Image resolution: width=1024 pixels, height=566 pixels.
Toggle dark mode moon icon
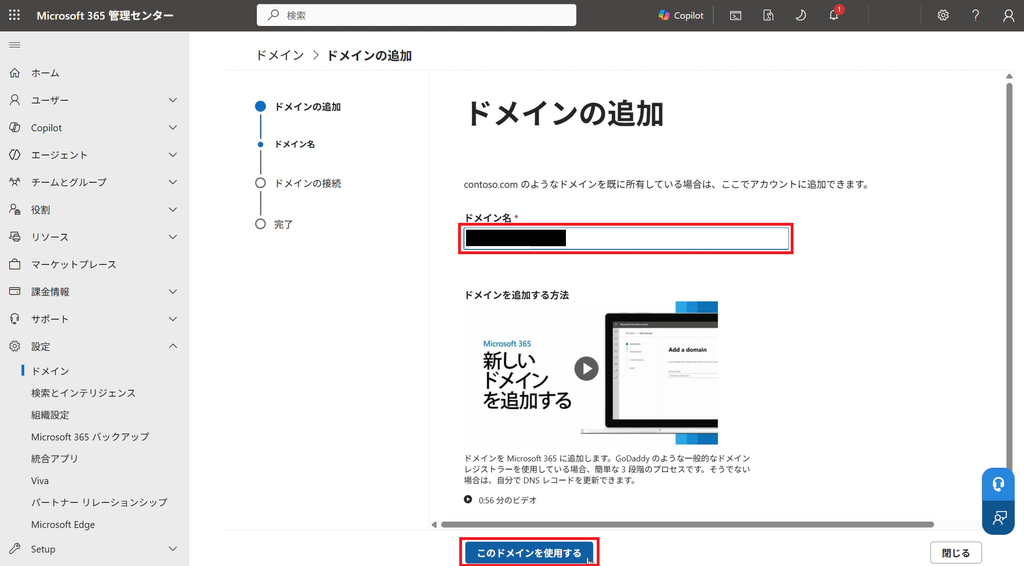801,15
